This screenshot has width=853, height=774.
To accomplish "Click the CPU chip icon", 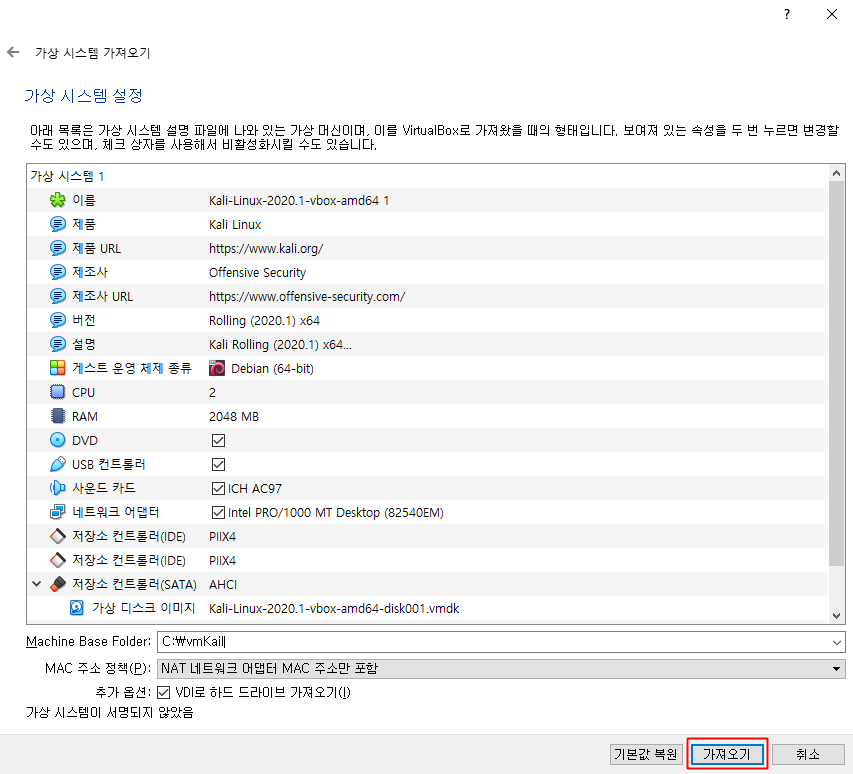I will pos(58,392).
